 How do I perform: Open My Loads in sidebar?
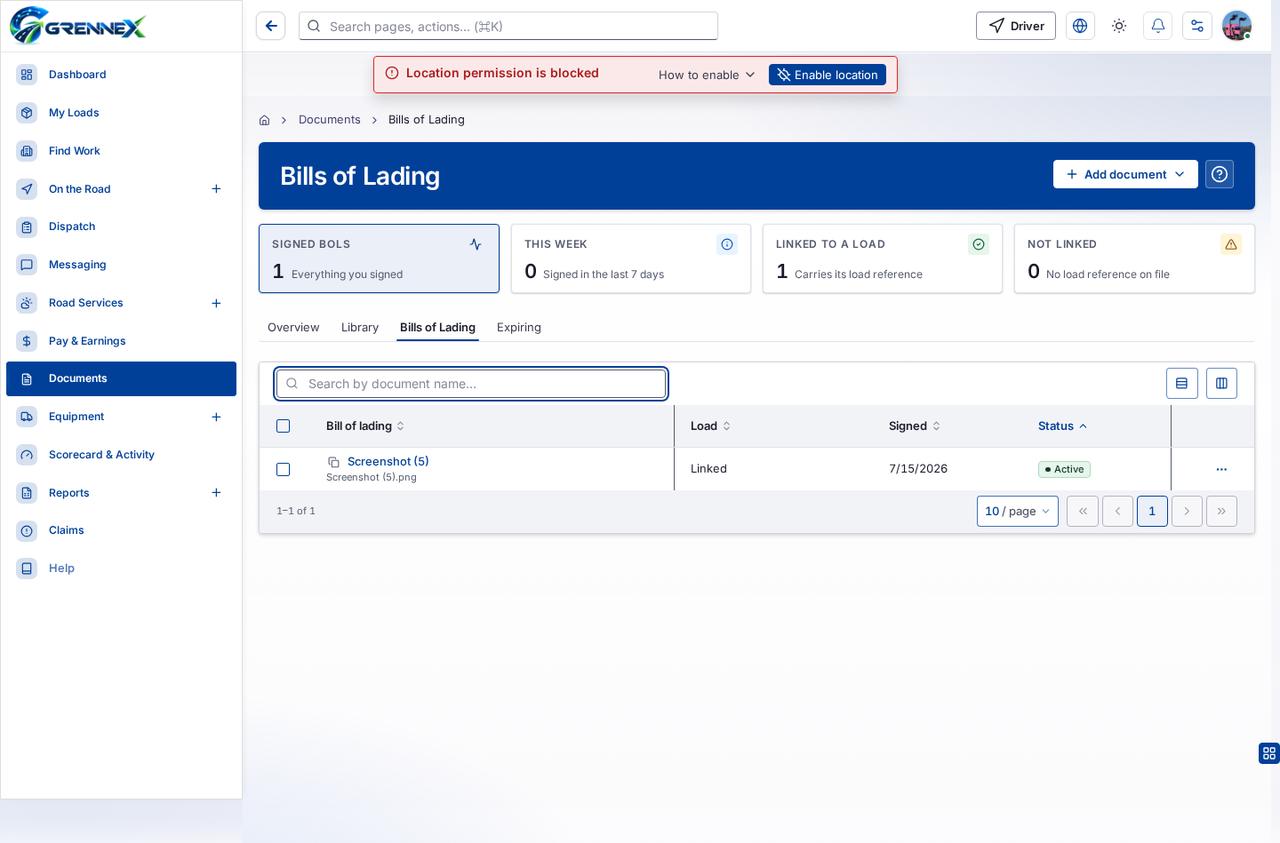click(121, 113)
